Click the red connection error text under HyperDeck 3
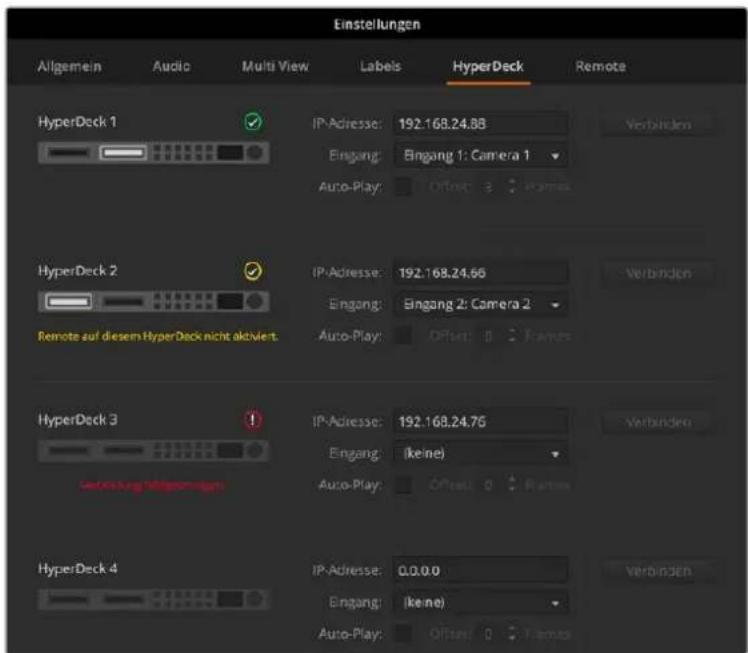The image size is (748, 653). [x=152, y=486]
